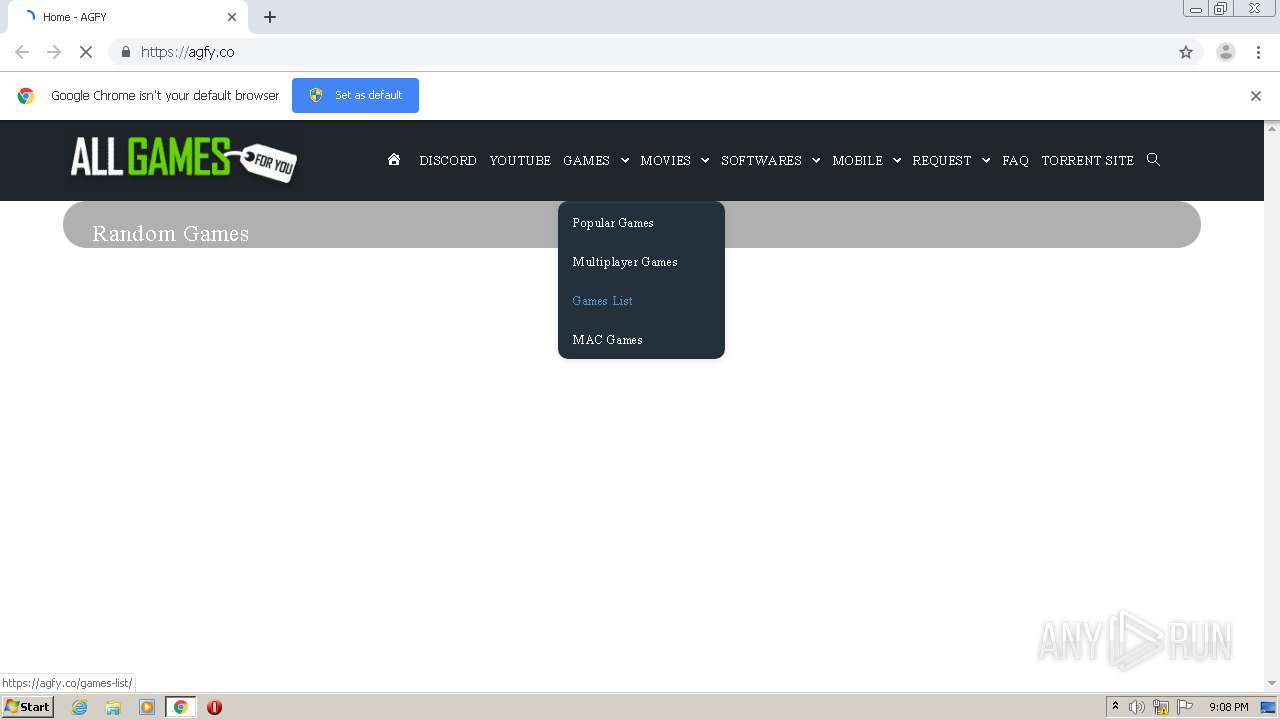Click the SOFTWARES menu label
The height and width of the screenshot is (720, 1280).
tap(761, 160)
